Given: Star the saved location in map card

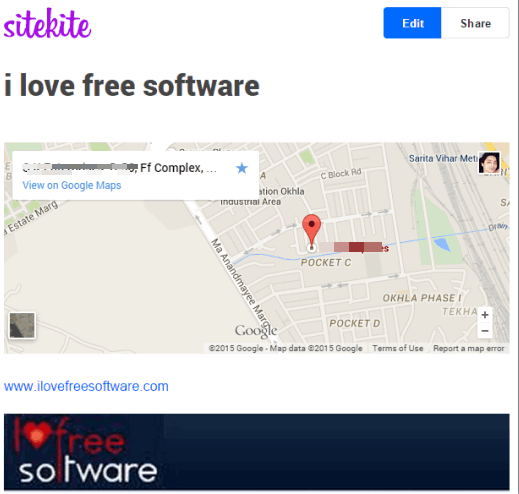Looking at the screenshot, I should pos(242,168).
